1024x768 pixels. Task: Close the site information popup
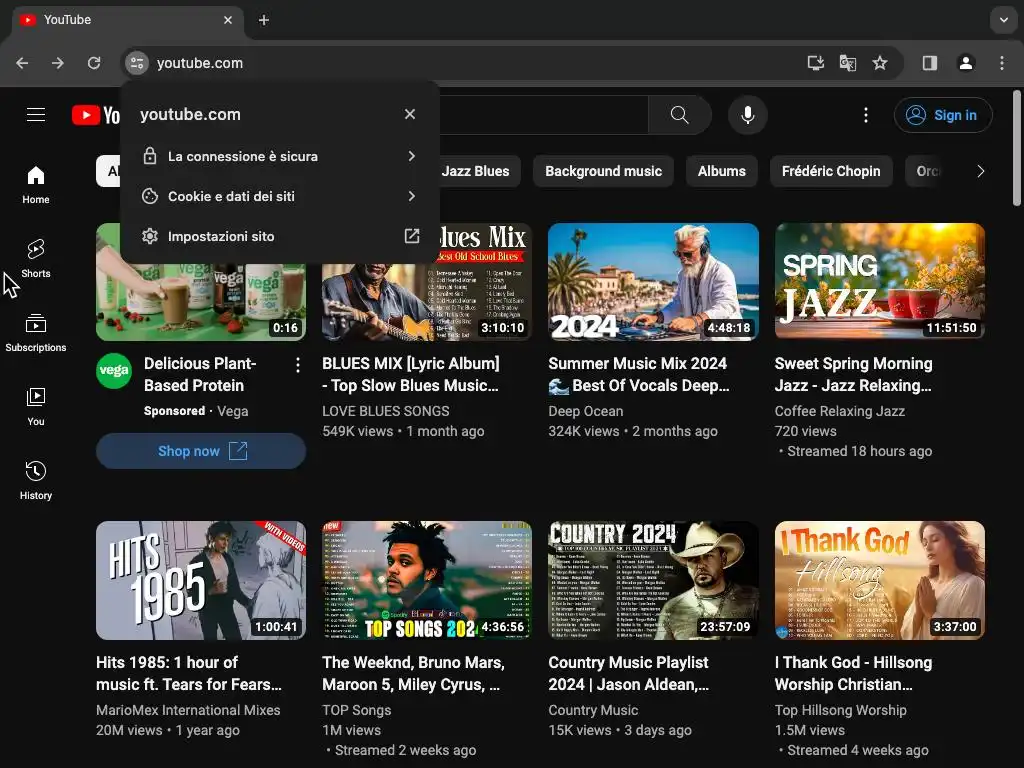point(410,114)
